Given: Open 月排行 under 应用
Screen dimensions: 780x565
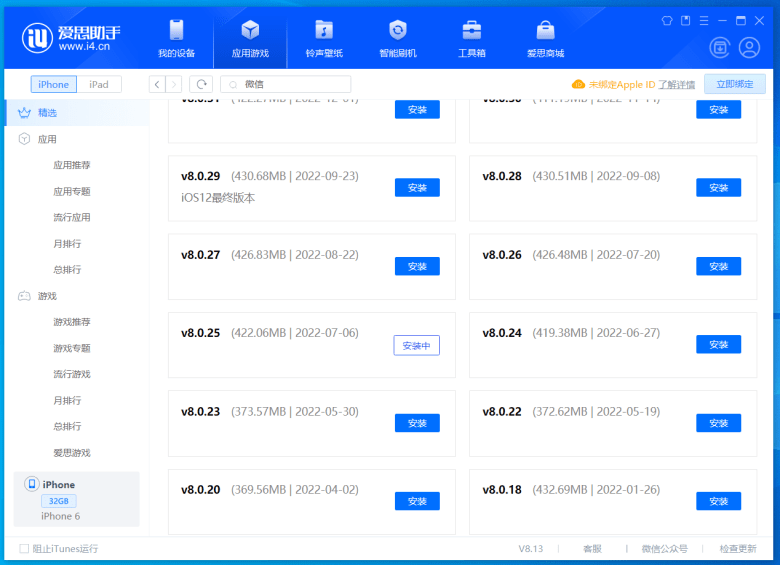Looking at the screenshot, I should tap(67, 244).
